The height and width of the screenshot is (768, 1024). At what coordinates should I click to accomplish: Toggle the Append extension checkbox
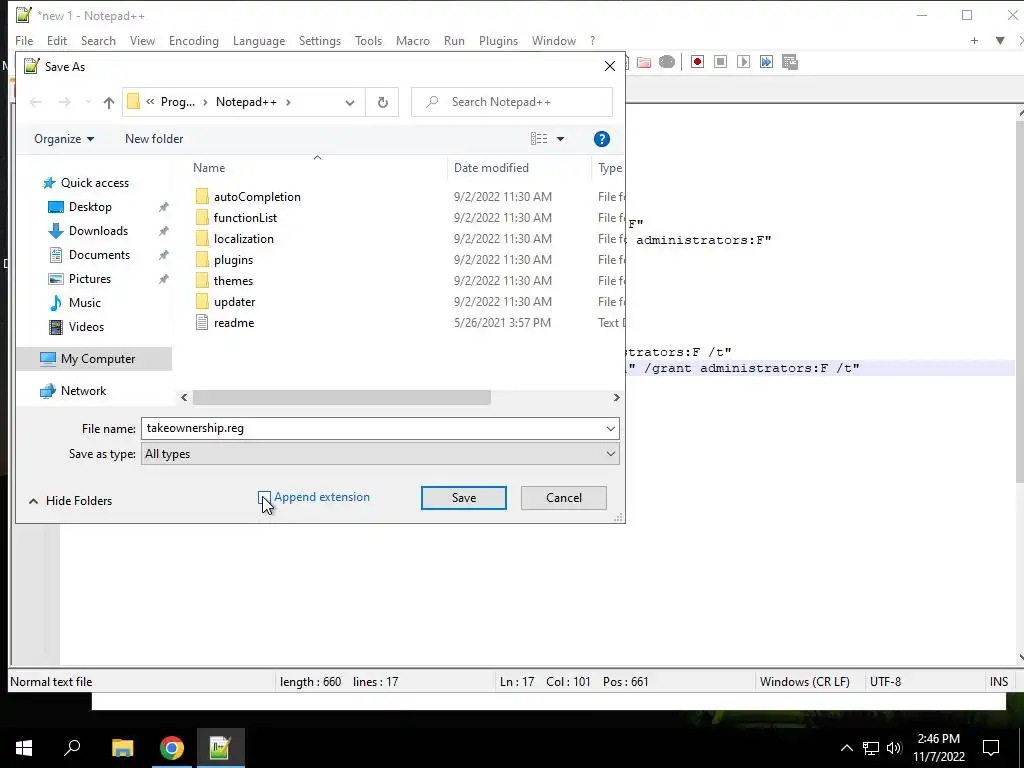[x=264, y=498]
